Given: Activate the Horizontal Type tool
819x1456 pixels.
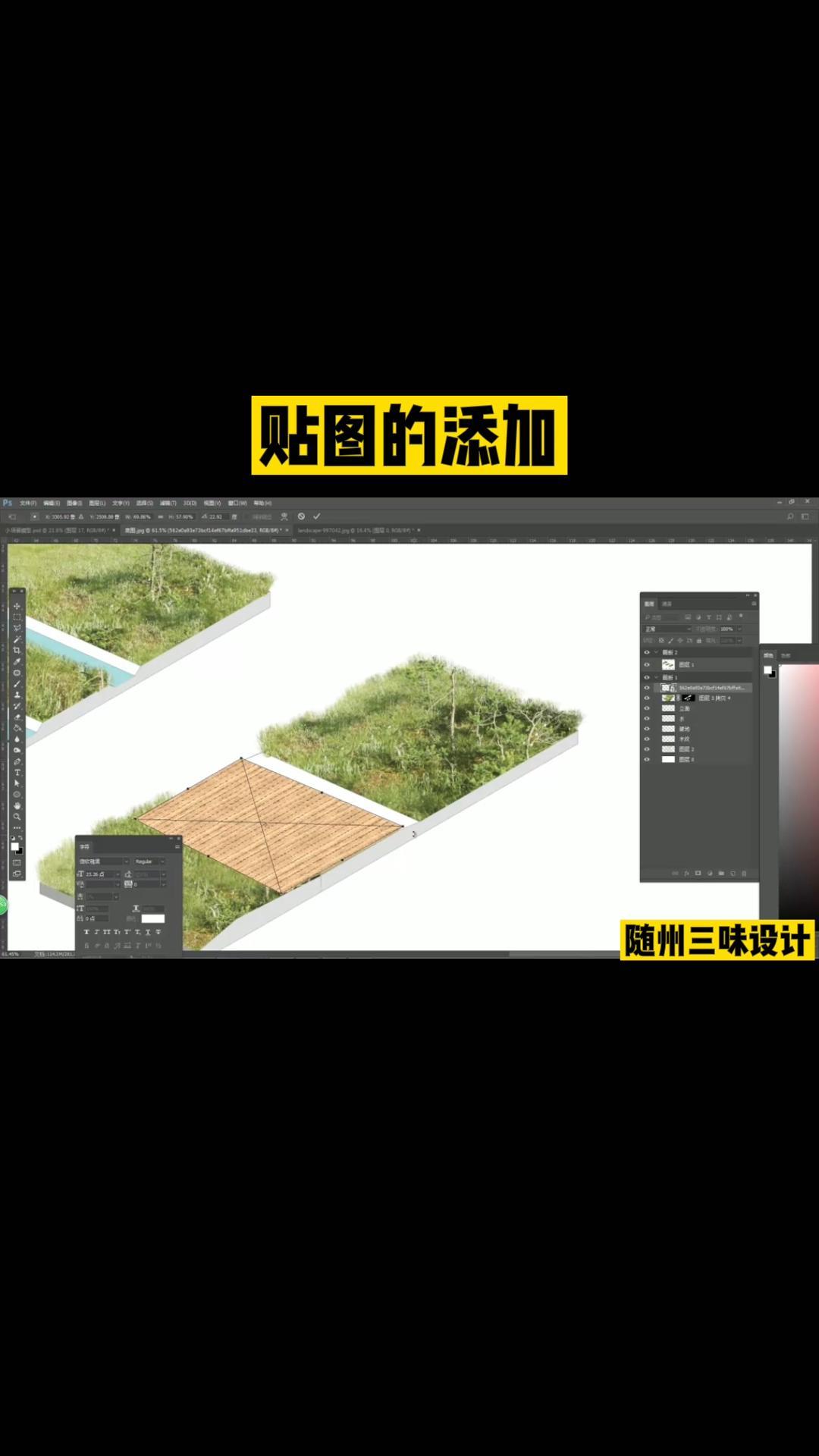Looking at the screenshot, I should pyautogui.click(x=17, y=772).
